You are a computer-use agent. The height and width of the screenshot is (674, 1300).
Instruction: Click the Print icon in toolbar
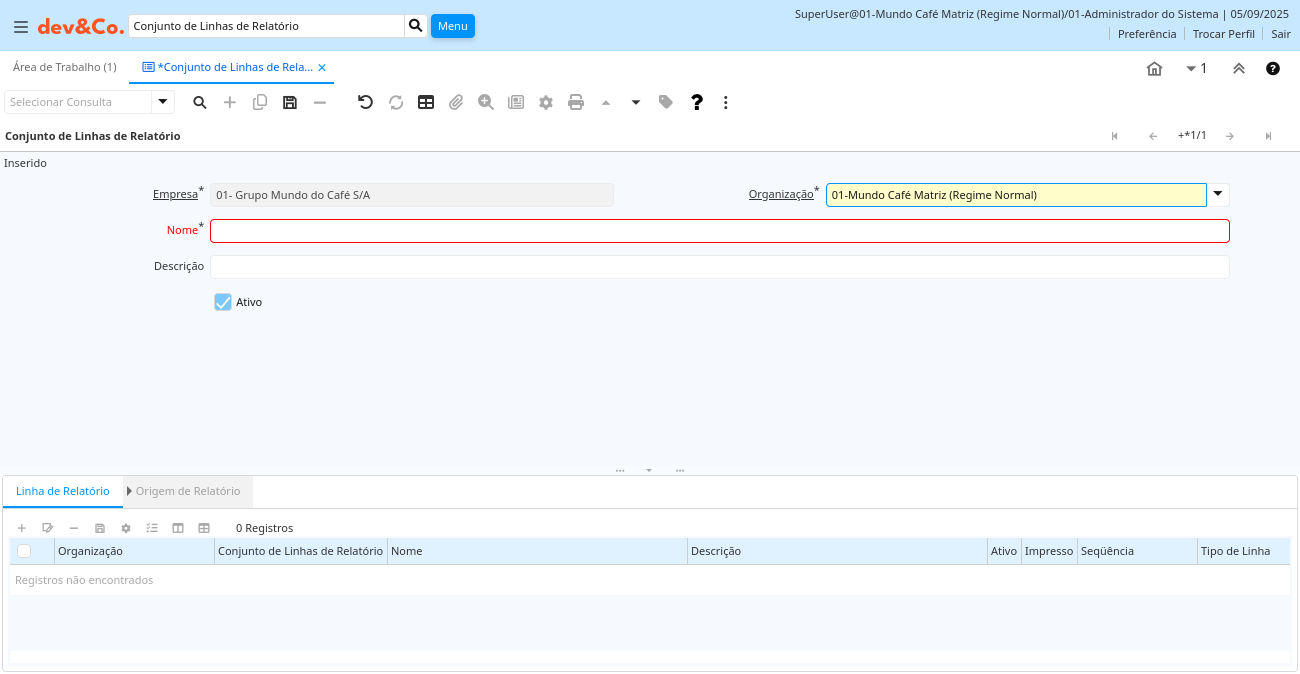tap(576, 102)
